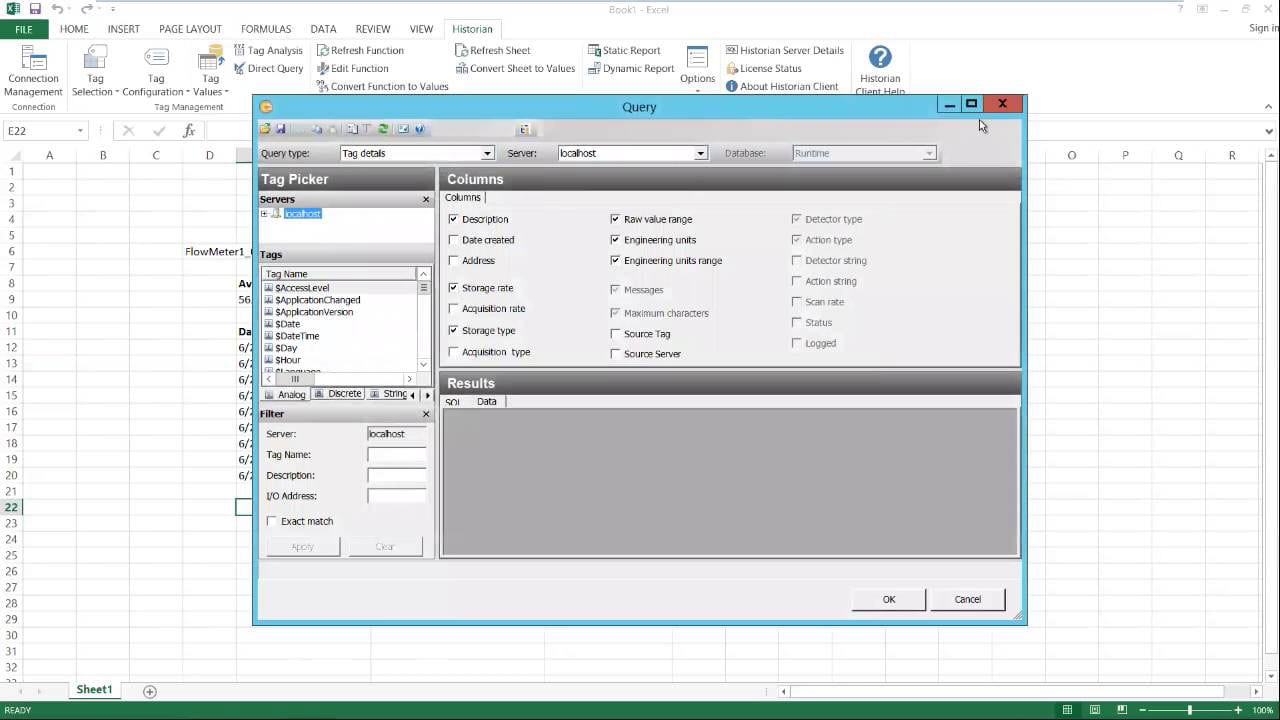Viewport: 1280px width, 720px height.
Task: Enable Acquisition rate column
Action: [x=454, y=309]
